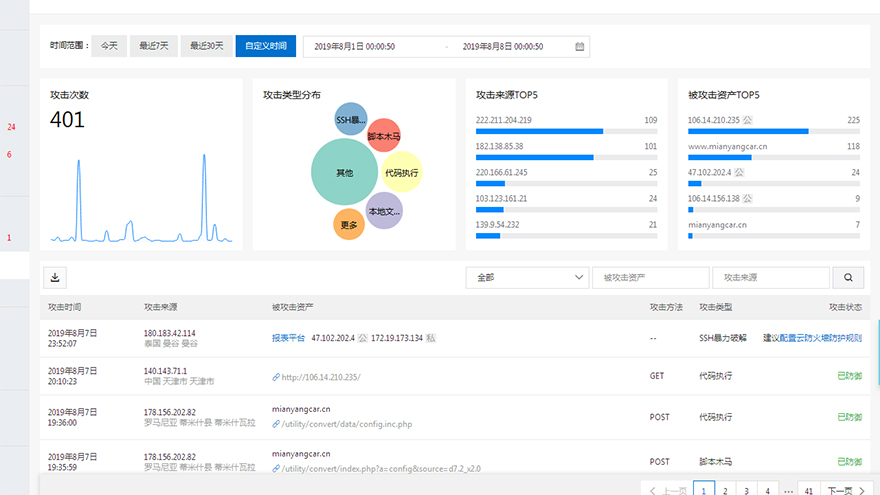Click the link icon before /utility/convert/data/config.inc.php
880x495 pixels.
coord(276,424)
